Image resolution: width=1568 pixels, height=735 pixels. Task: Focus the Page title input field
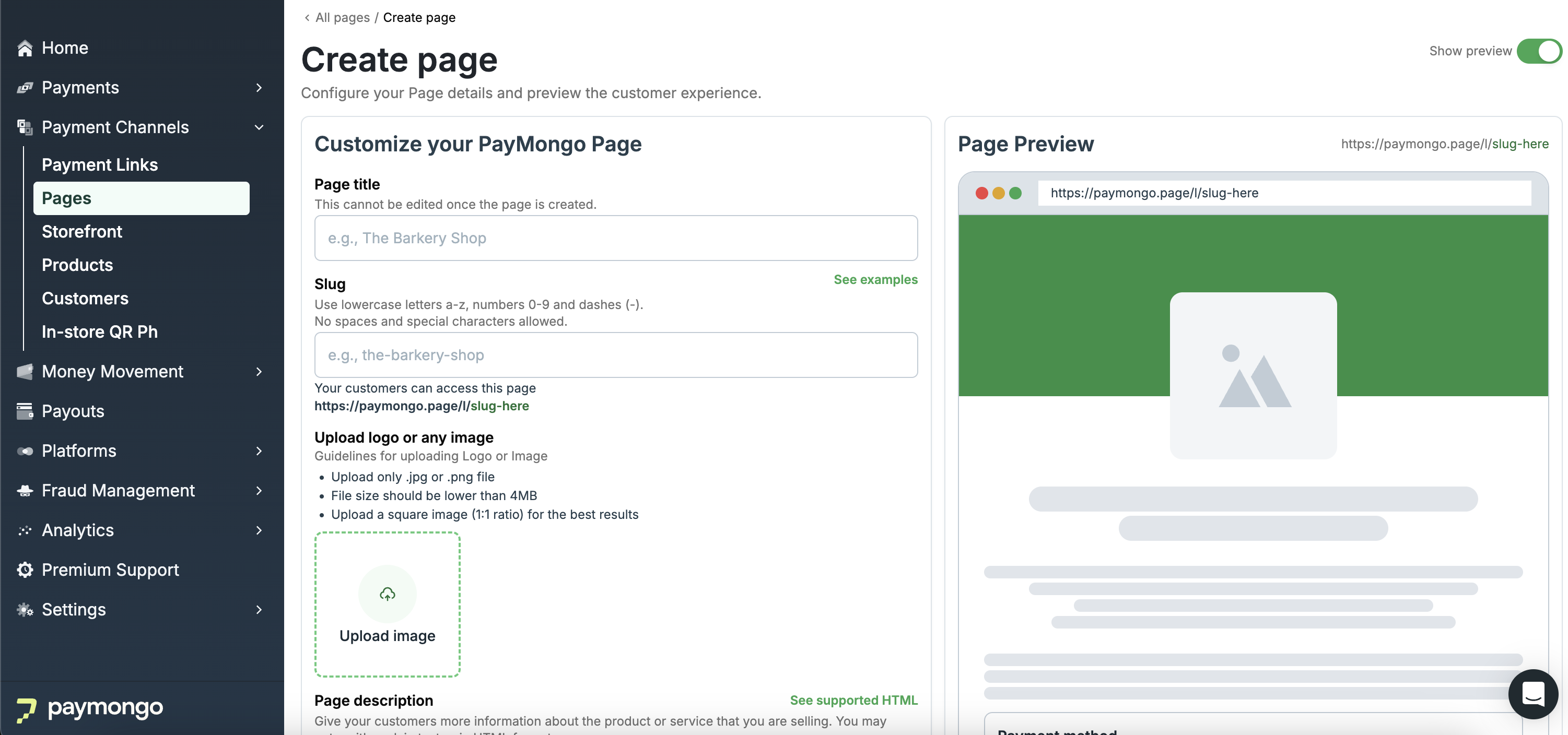click(x=616, y=238)
